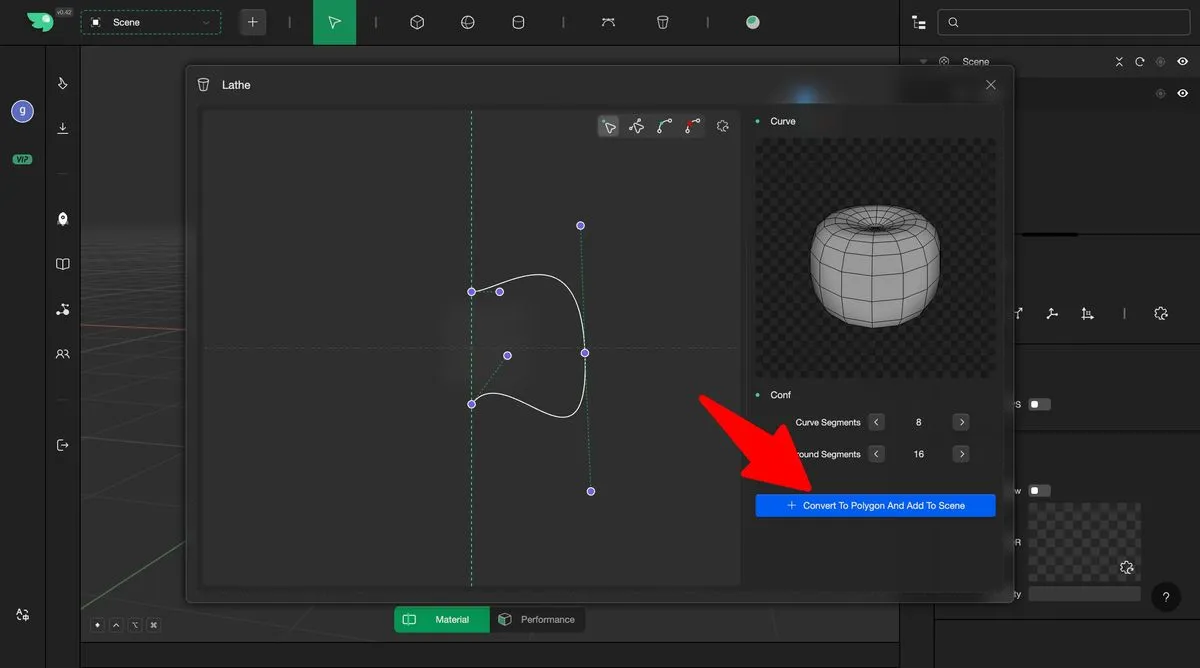Screen dimensions: 1200x668
Task: Open the Scene dropdown selector
Action: pyautogui.click(x=151, y=22)
